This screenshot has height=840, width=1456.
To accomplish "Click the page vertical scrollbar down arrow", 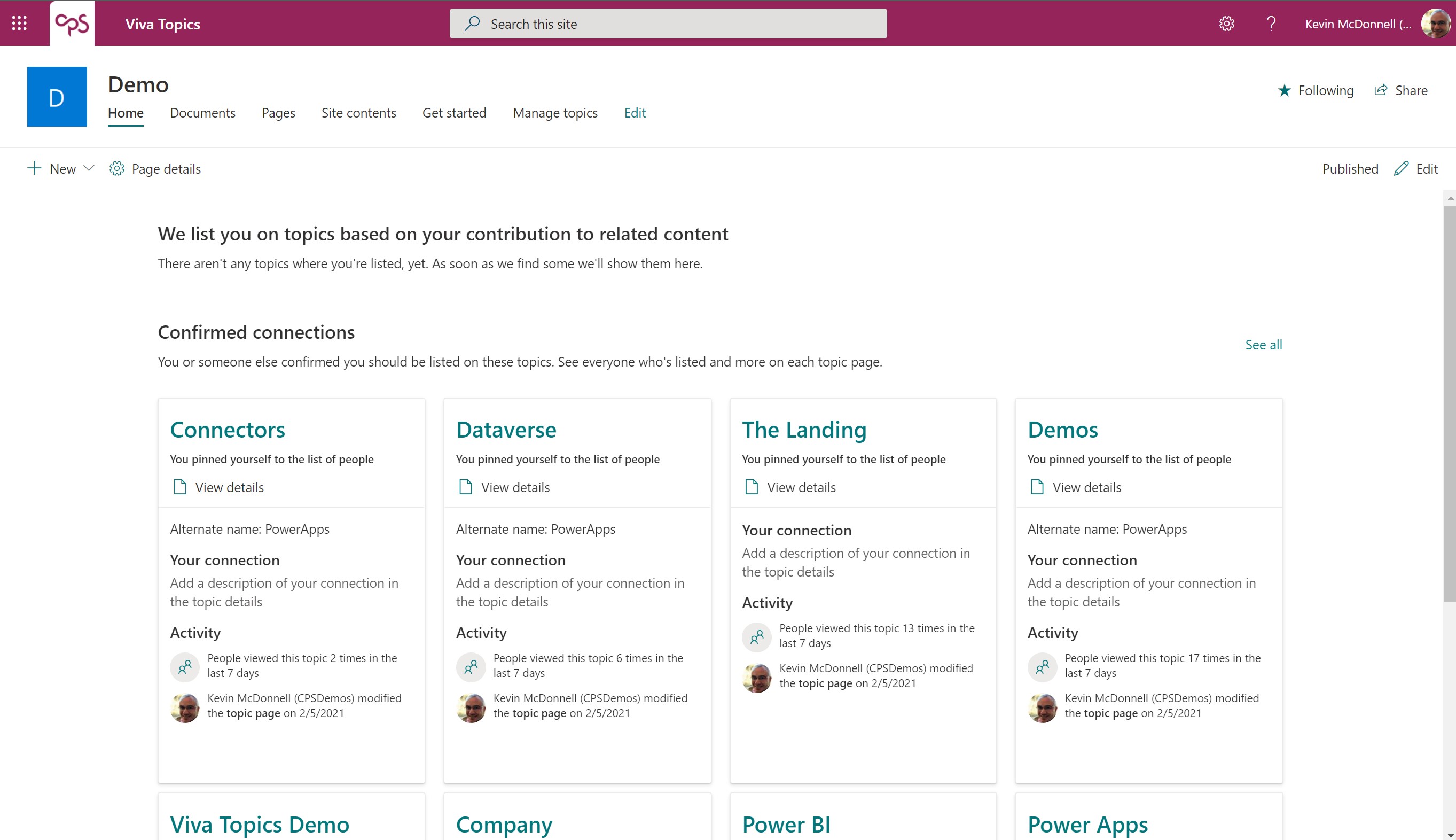I will coord(1450,835).
